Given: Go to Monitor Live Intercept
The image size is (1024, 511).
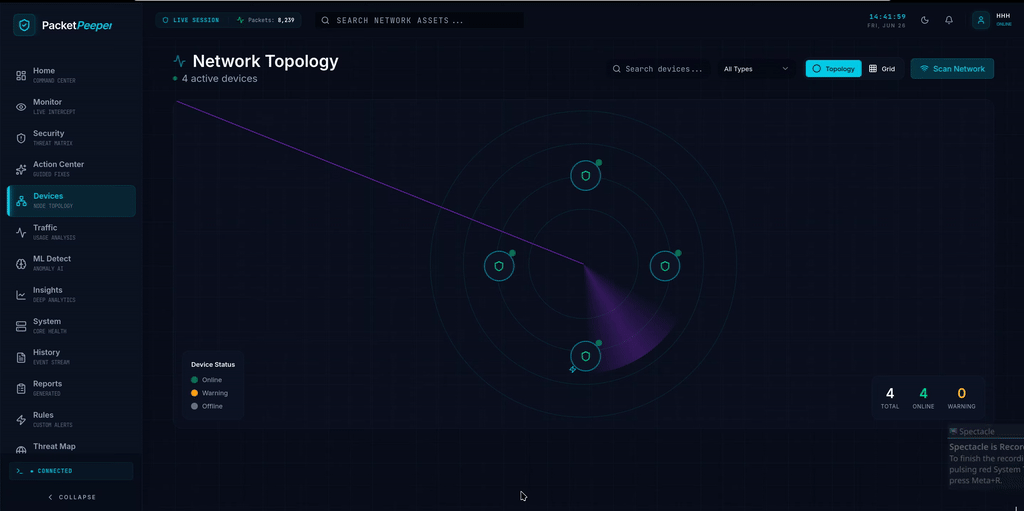Looking at the screenshot, I should (72, 107).
